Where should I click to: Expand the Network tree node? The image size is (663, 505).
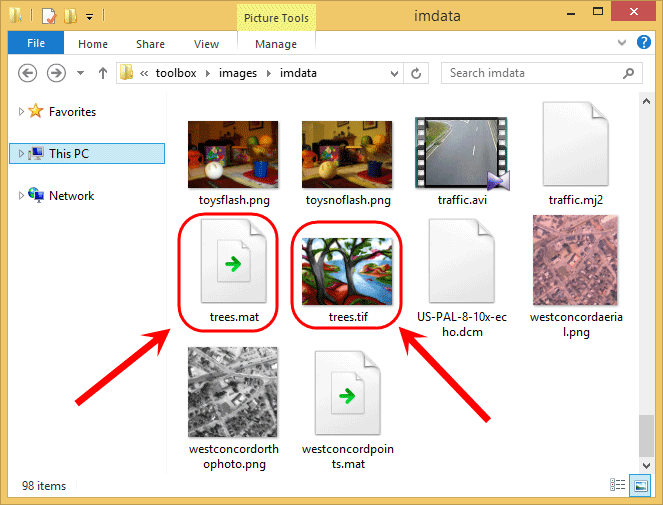21,195
